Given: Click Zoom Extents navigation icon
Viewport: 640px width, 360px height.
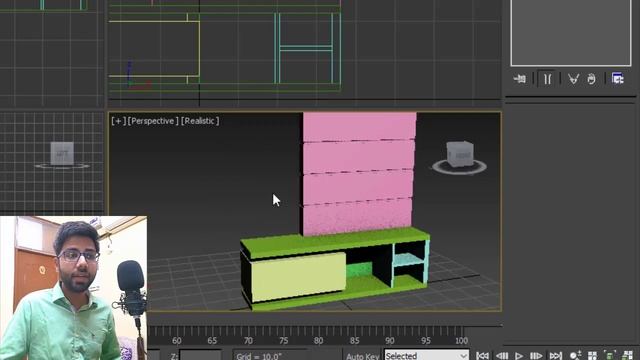Looking at the screenshot, I should click(x=610, y=356).
